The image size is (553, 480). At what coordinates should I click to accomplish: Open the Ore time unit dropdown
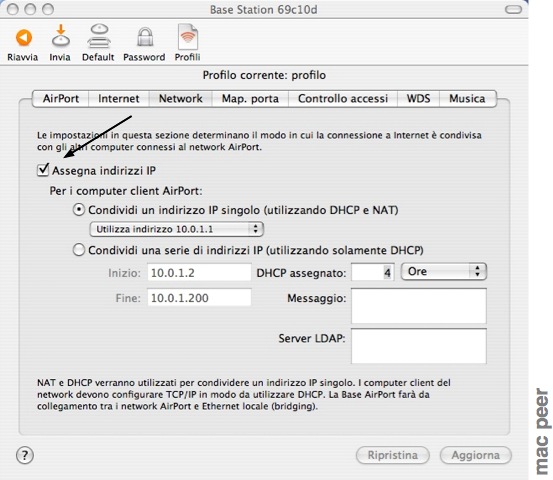click(x=444, y=272)
